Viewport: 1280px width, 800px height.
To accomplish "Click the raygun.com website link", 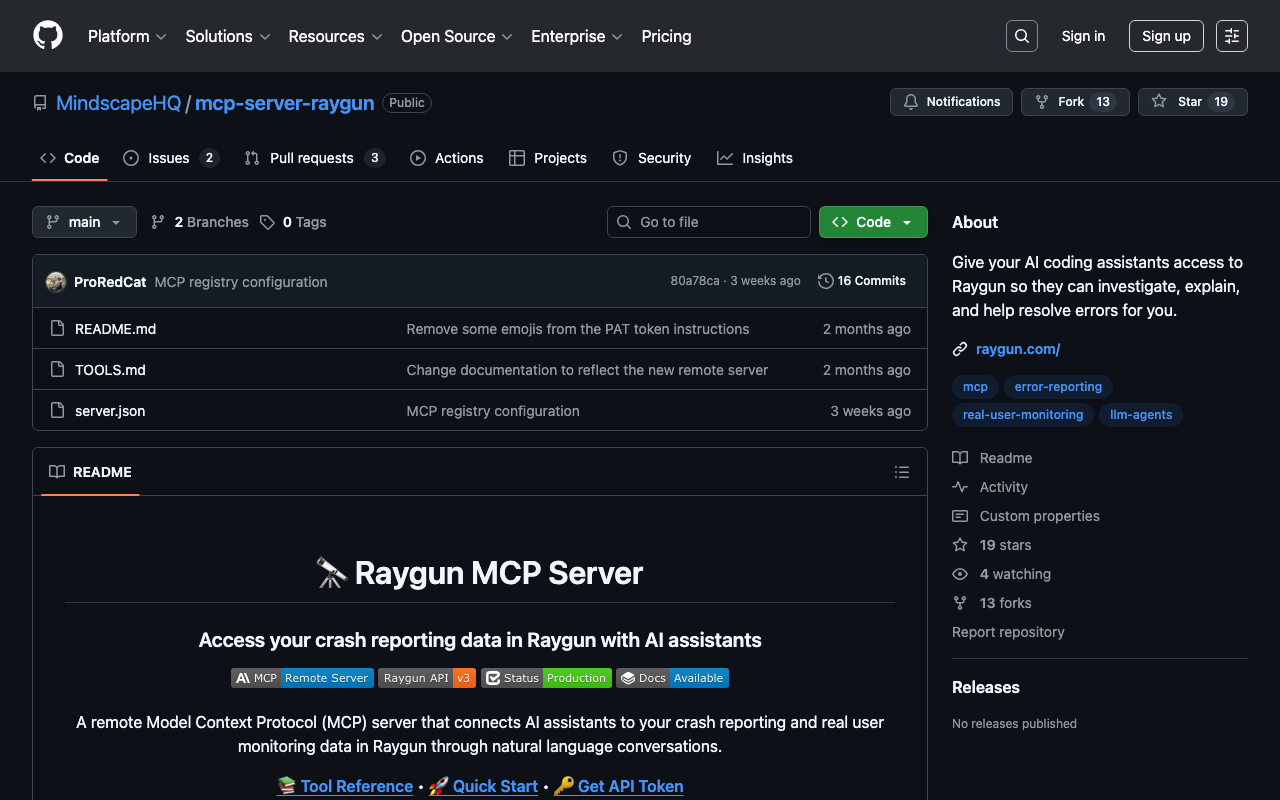I will pos(1017,349).
